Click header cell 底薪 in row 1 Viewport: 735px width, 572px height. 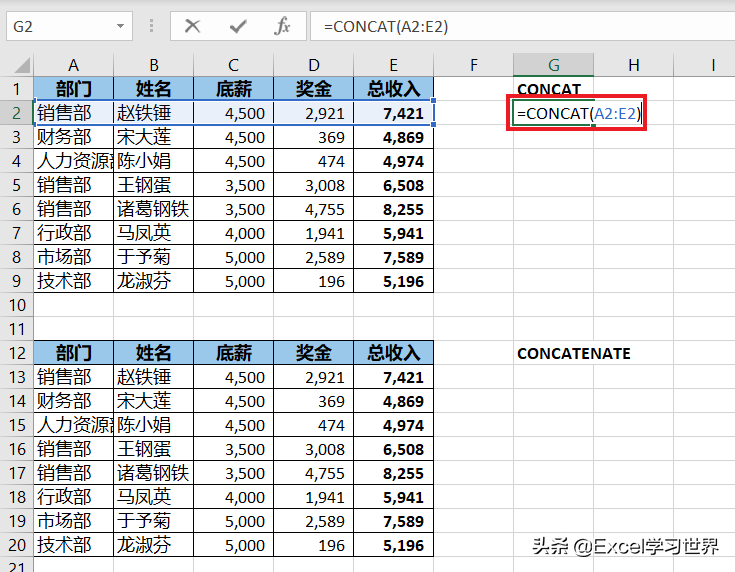coord(233,89)
